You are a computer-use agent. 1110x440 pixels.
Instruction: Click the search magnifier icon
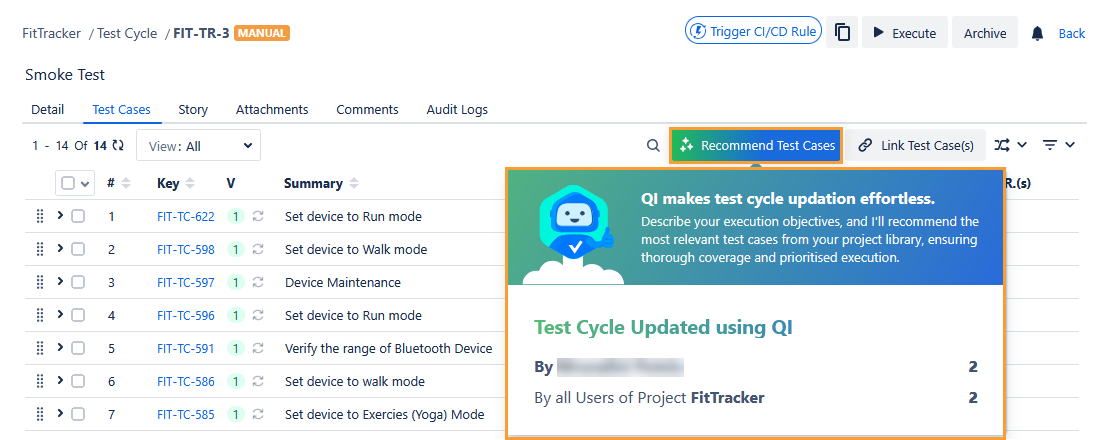click(x=653, y=146)
